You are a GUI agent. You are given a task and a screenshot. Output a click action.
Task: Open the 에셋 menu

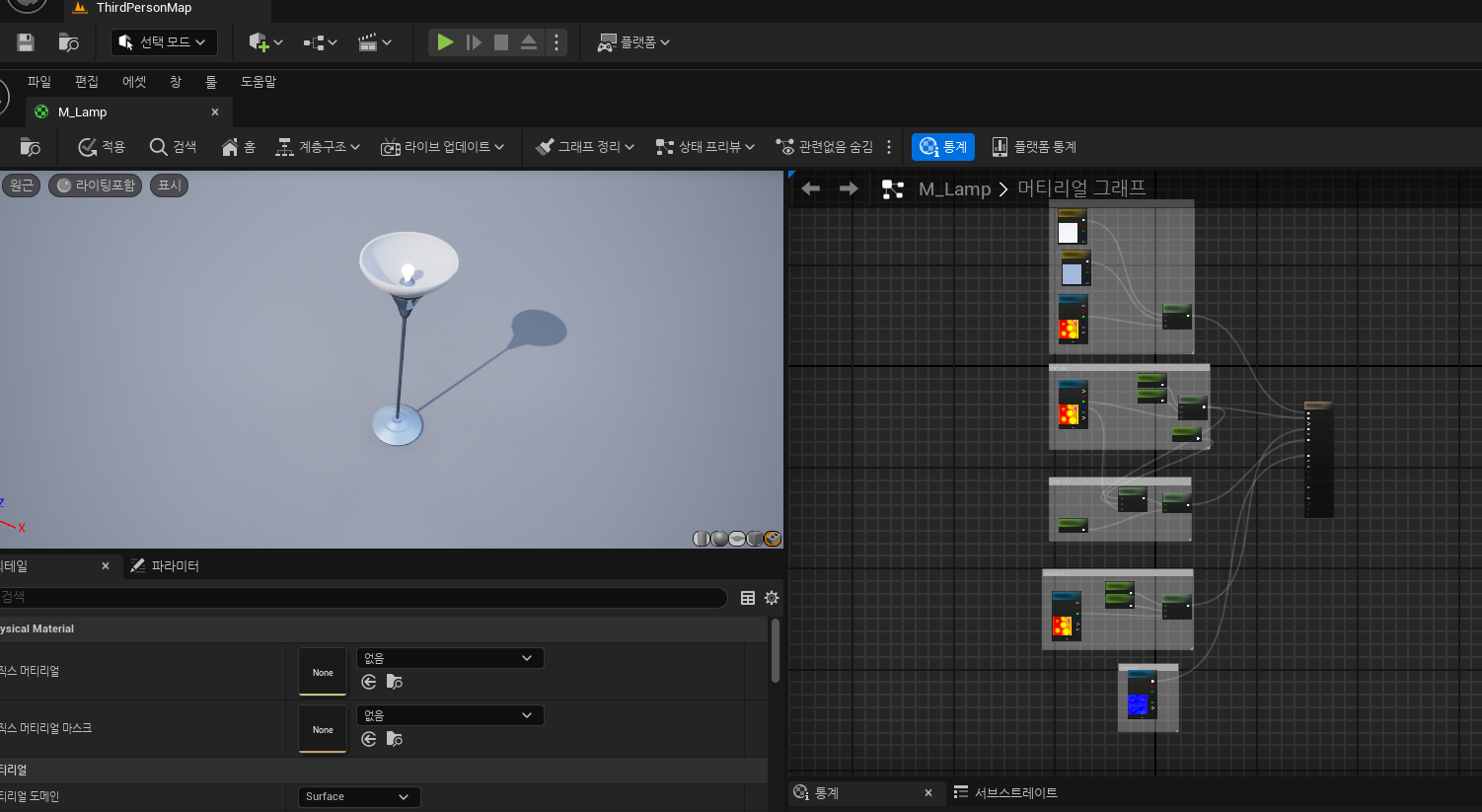[x=134, y=82]
